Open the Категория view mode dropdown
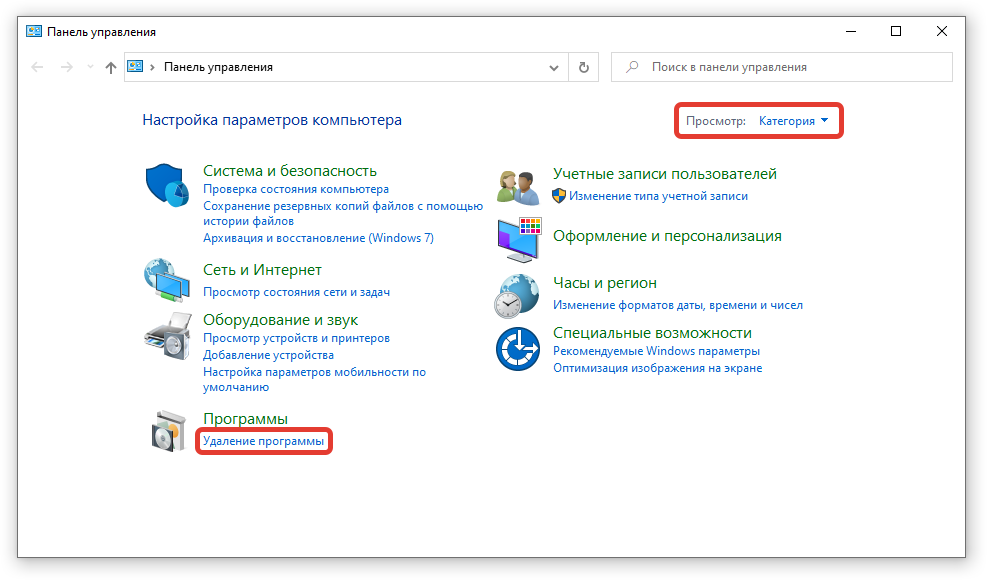987x580 pixels. coord(793,121)
